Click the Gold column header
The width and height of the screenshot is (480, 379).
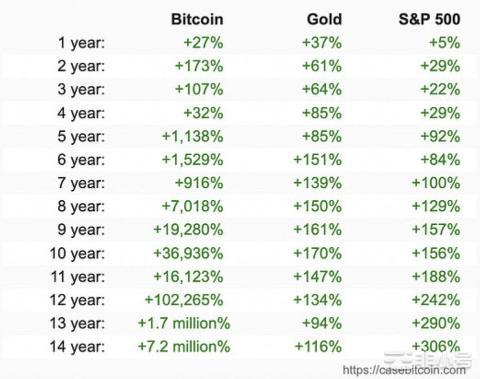point(324,19)
